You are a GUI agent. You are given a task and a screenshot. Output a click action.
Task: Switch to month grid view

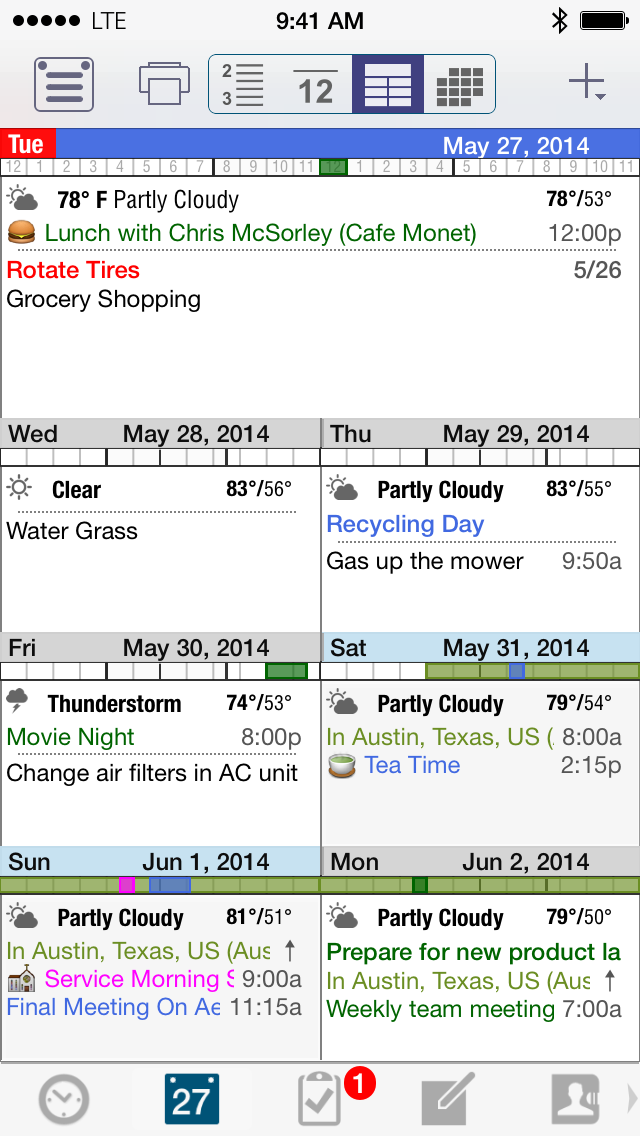[x=460, y=84]
